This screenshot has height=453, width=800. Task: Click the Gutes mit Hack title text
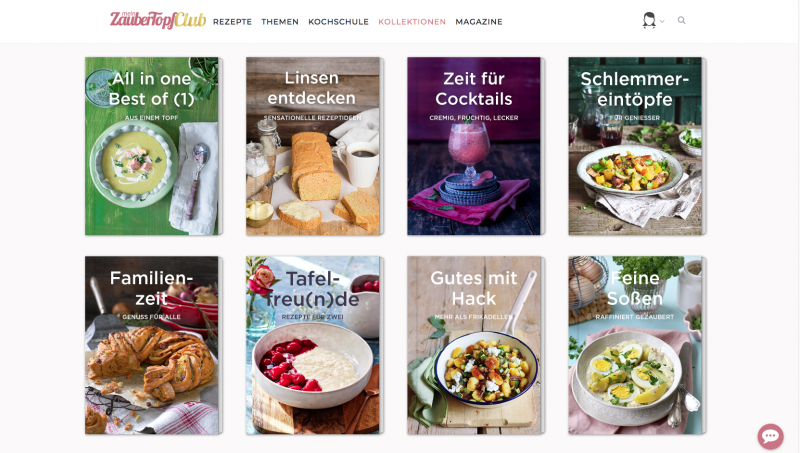(473, 288)
